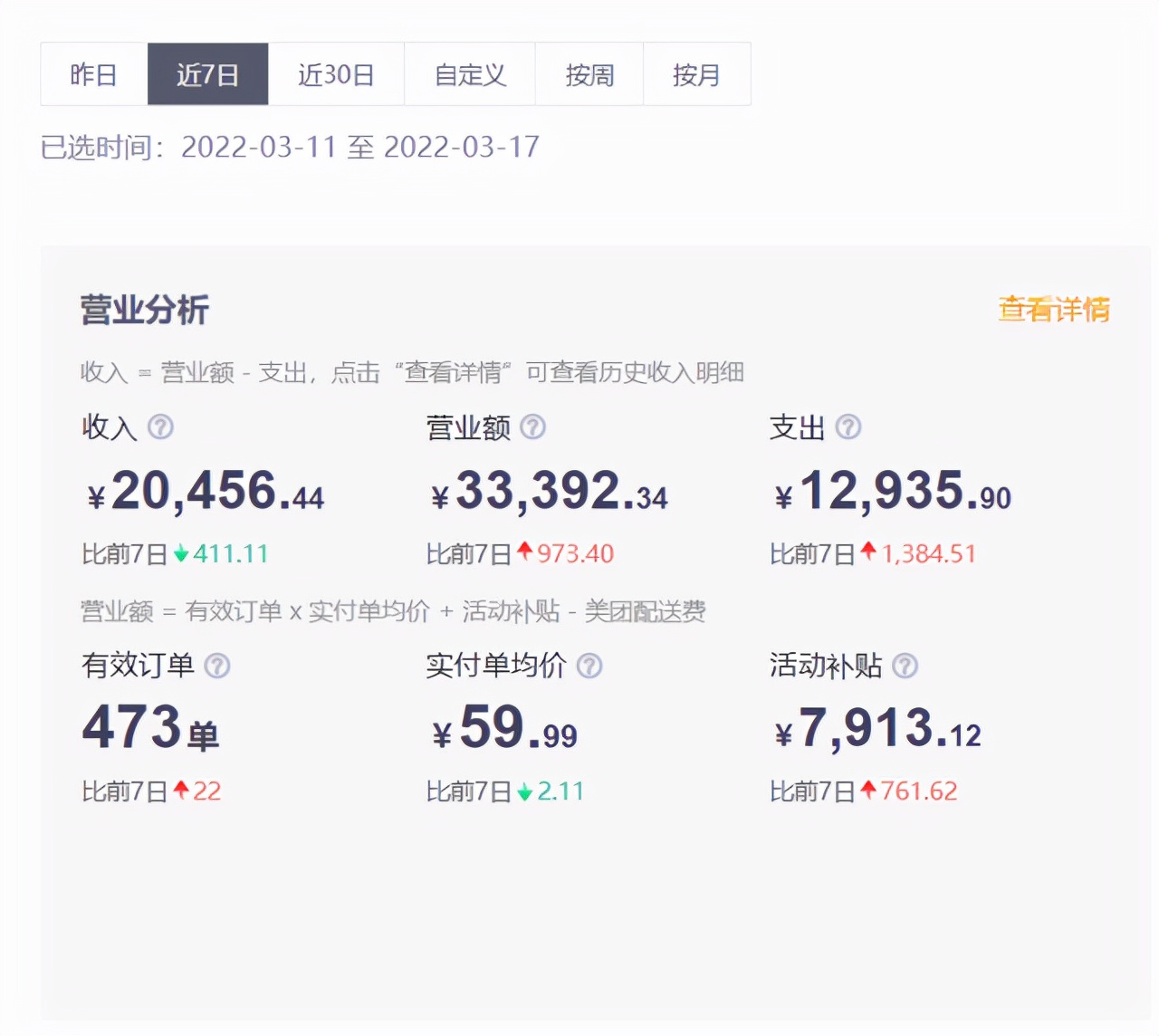Click the orders change value 22
Viewport: 1159px width, 1036px height.
(x=206, y=791)
